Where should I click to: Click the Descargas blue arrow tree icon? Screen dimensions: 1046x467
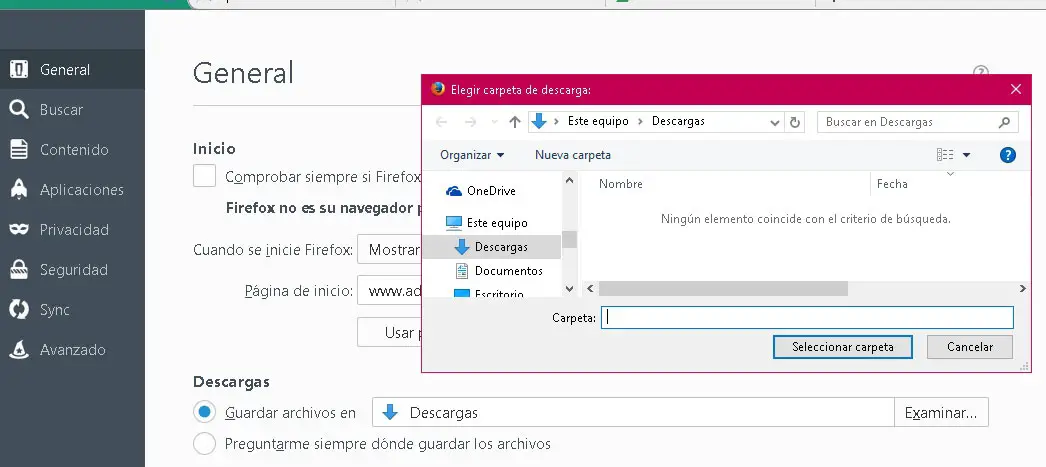coord(462,247)
